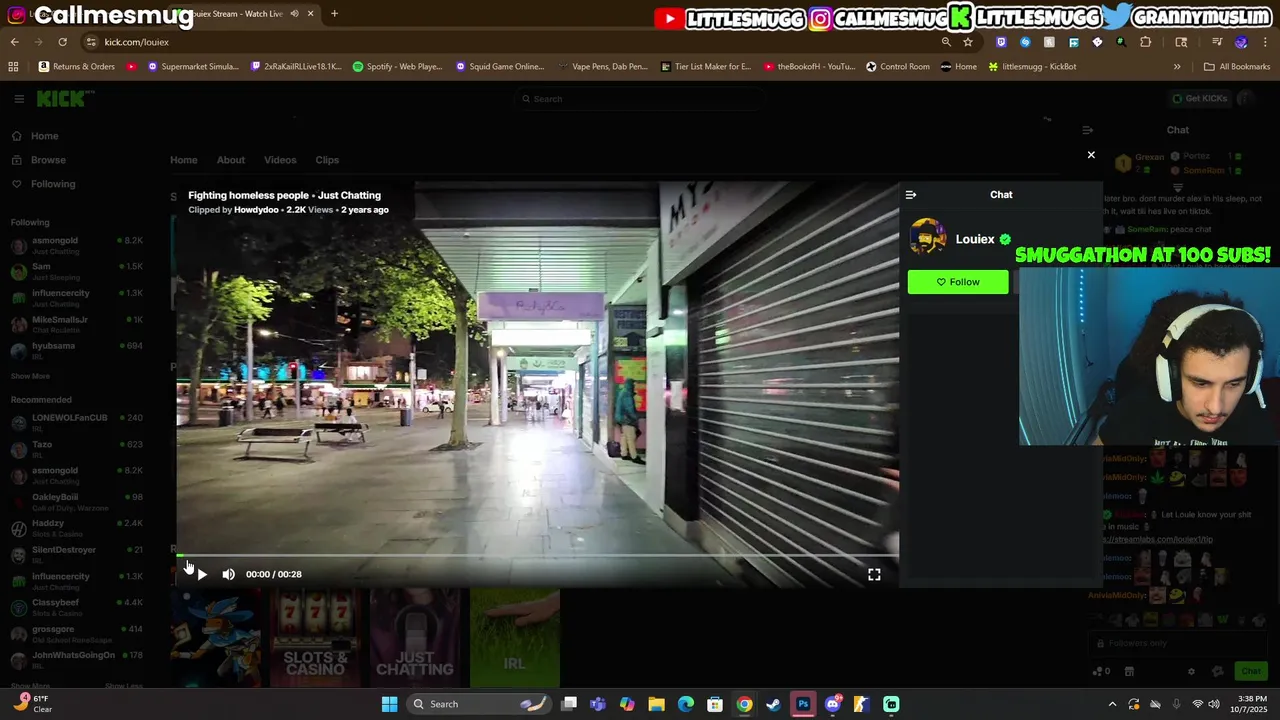The image size is (1280, 720).
Task: Click Get KICKs button
Action: click(1199, 98)
